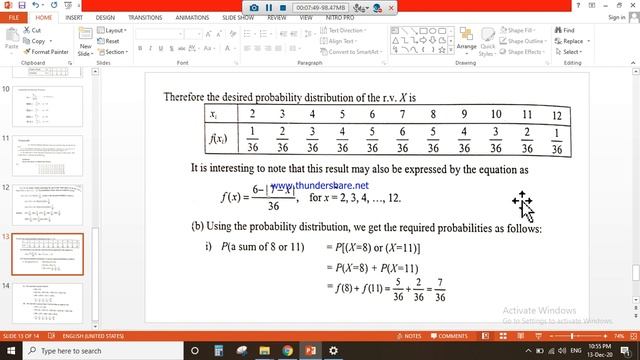Open the font name combo box

[x=160, y=34]
